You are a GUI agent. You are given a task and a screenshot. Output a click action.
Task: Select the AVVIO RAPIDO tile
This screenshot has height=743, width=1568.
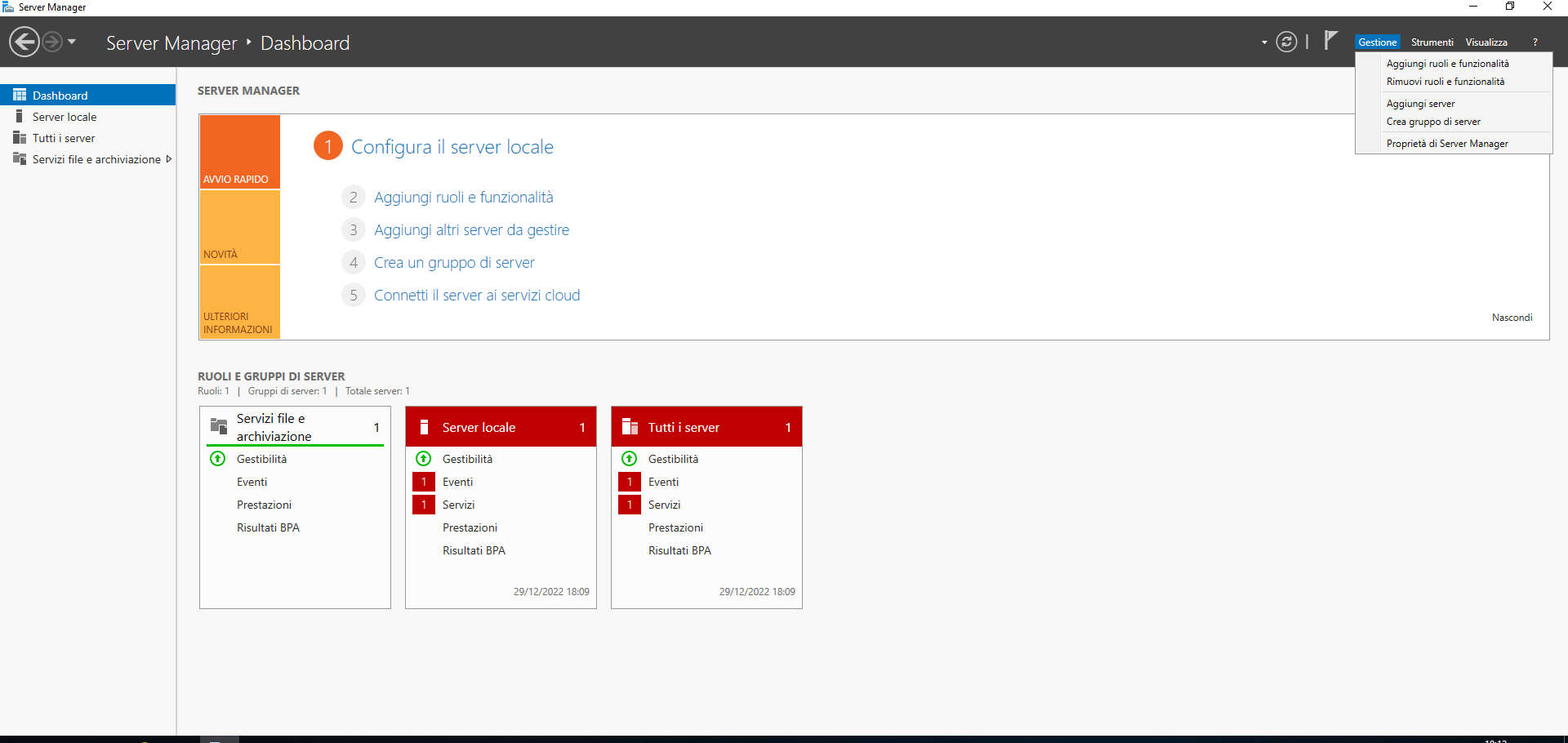[x=240, y=152]
